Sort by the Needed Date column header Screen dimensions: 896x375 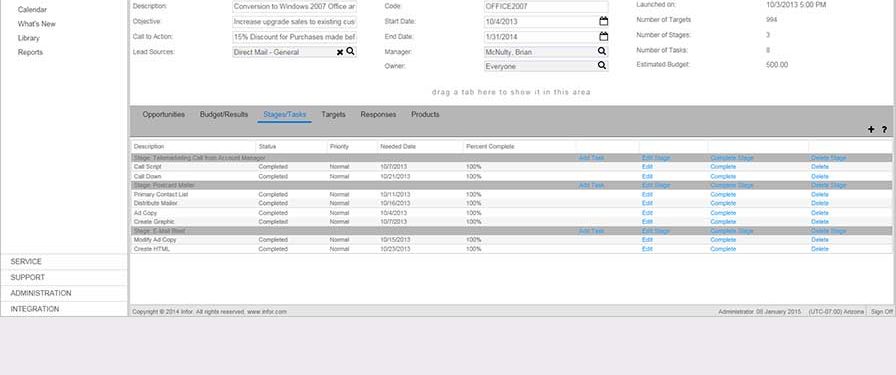click(x=398, y=147)
